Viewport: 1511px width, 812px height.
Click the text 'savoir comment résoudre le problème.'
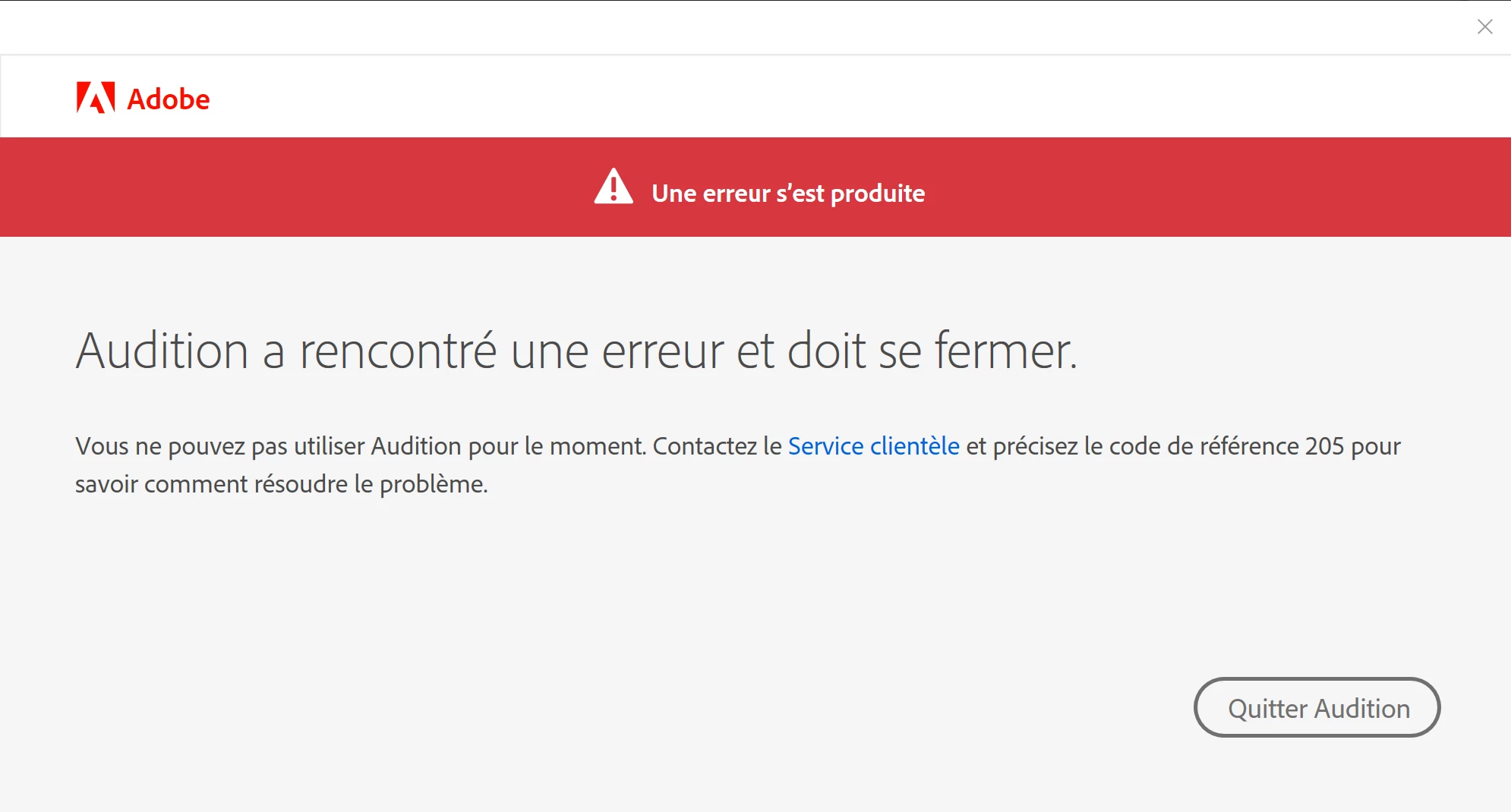pyautogui.click(x=282, y=484)
